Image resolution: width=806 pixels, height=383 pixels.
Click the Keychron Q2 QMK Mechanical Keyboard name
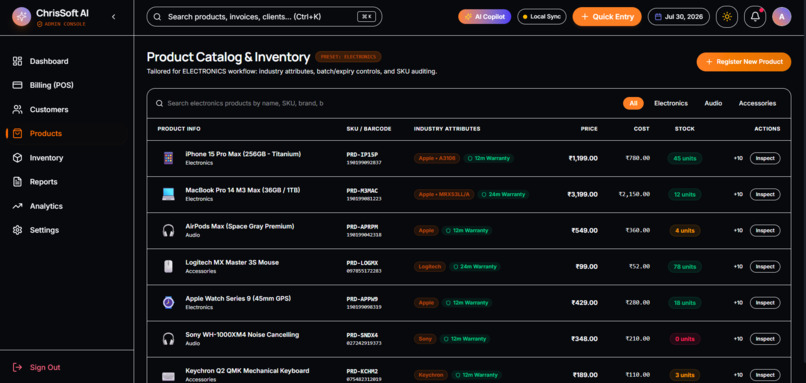pos(247,371)
